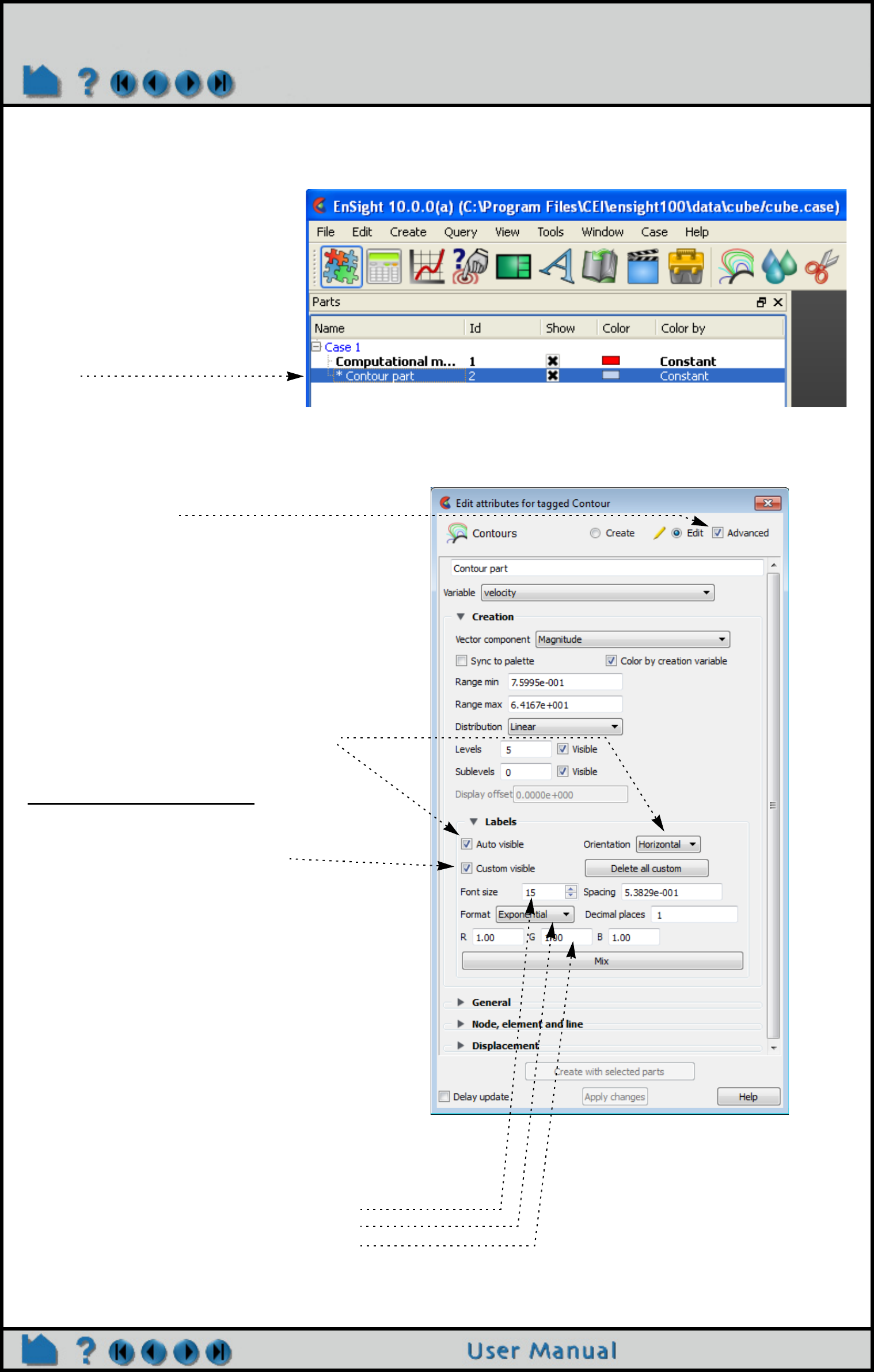
Task: Click the interactive probe query icon
Action: (x=470, y=267)
